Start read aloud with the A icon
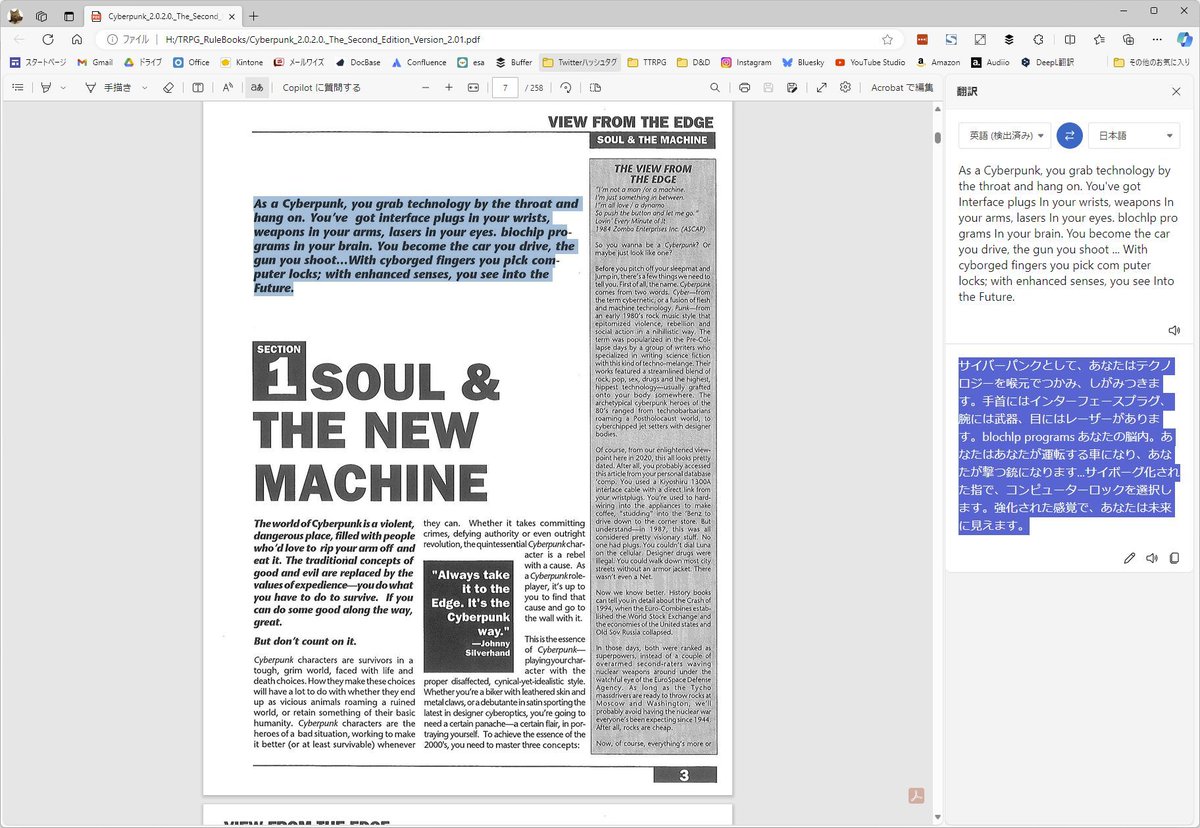 coord(228,88)
